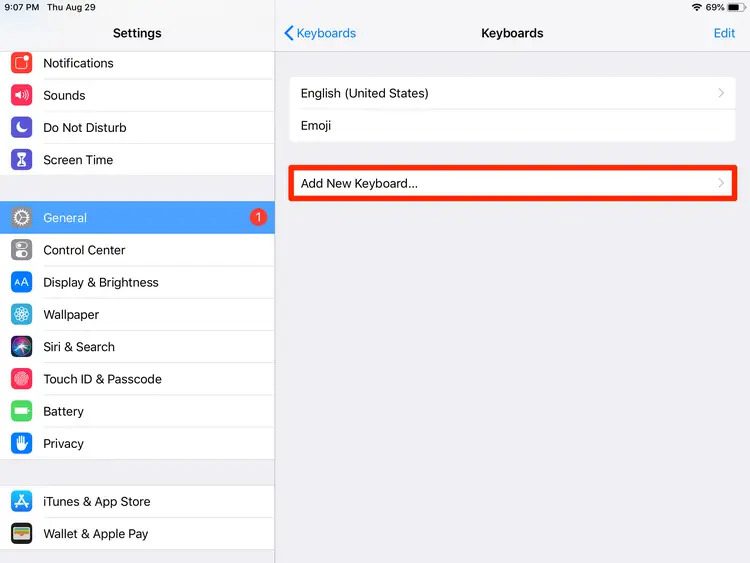The width and height of the screenshot is (750, 563).
Task: Open Wallet & Apple Pay settings
Action: [96, 534]
